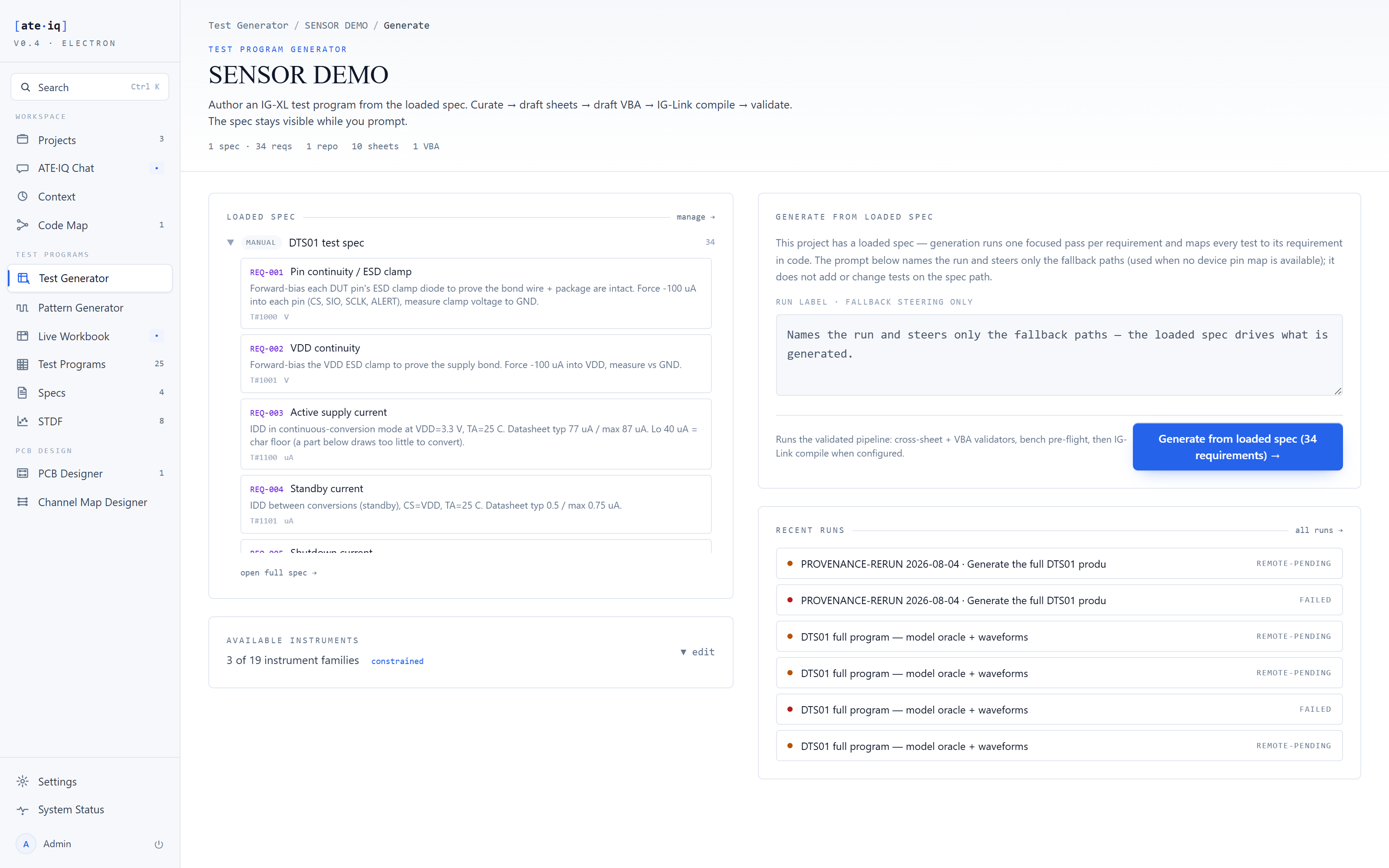
Task: Click the Test Generator sidebar icon
Action: click(23, 279)
